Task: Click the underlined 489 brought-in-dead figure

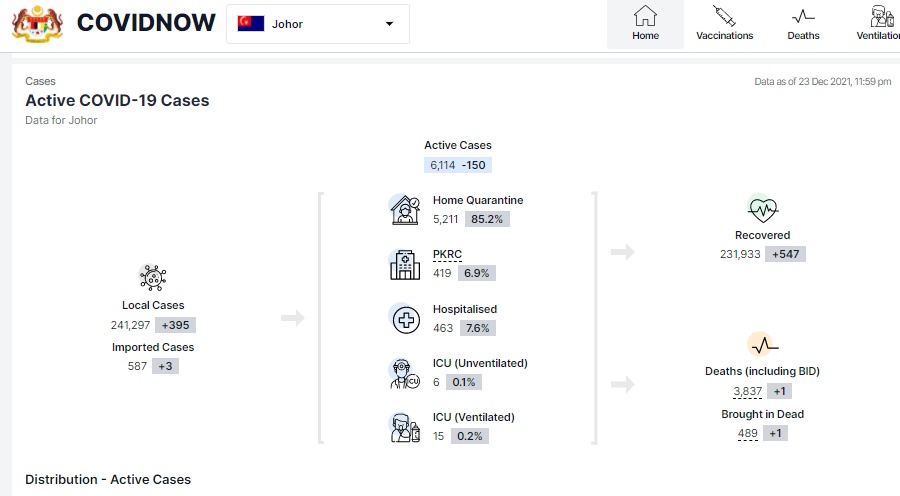Action: (747, 433)
